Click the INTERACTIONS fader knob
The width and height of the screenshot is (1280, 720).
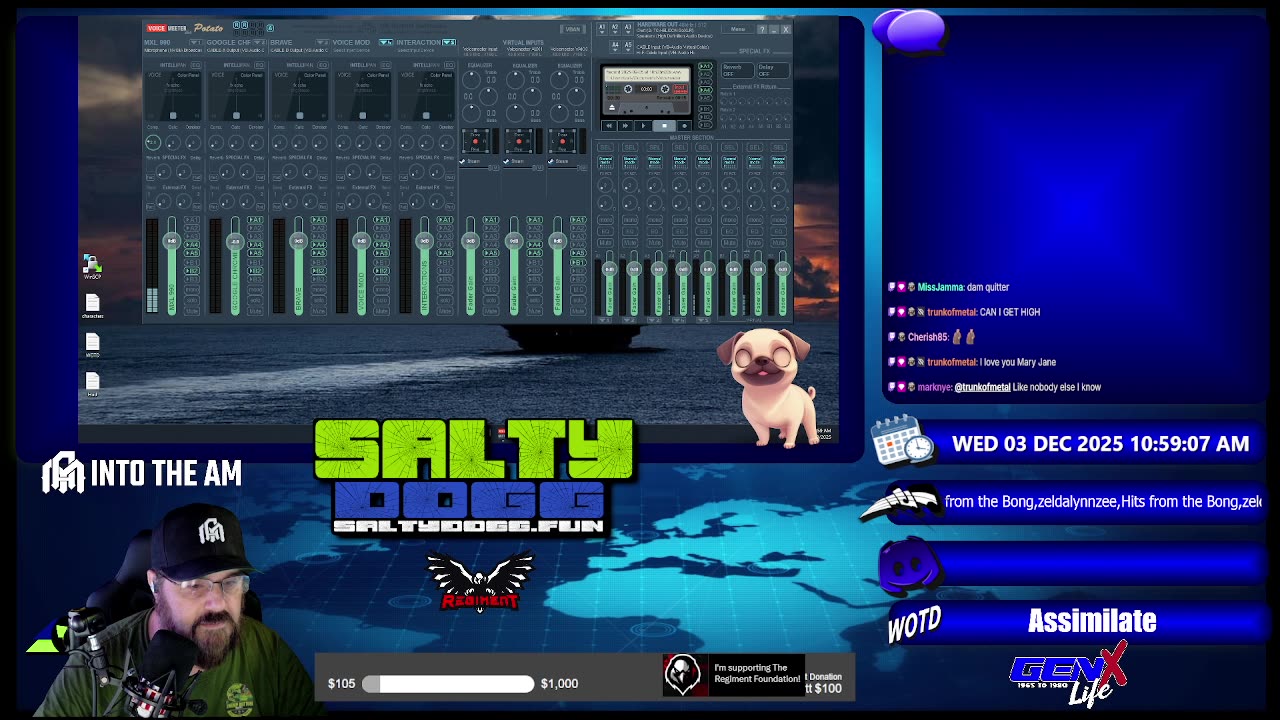click(x=424, y=241)
